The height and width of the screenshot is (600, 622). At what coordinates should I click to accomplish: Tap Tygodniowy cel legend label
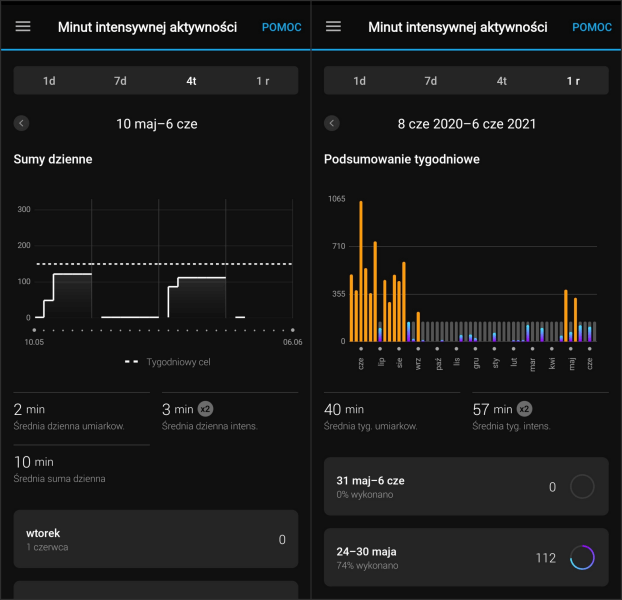[x=179, y=362]
